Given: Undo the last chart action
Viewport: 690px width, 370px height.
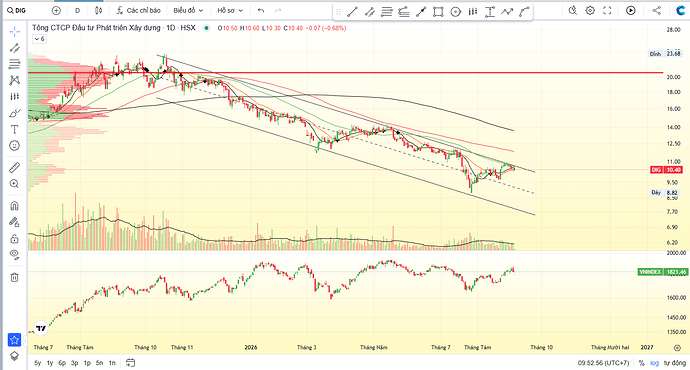Looking at the screenshot, I should click(x=261, y=10).
